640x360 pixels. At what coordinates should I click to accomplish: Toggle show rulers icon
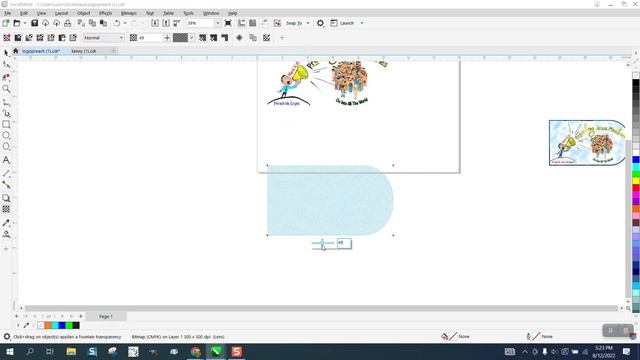point(242,23)
